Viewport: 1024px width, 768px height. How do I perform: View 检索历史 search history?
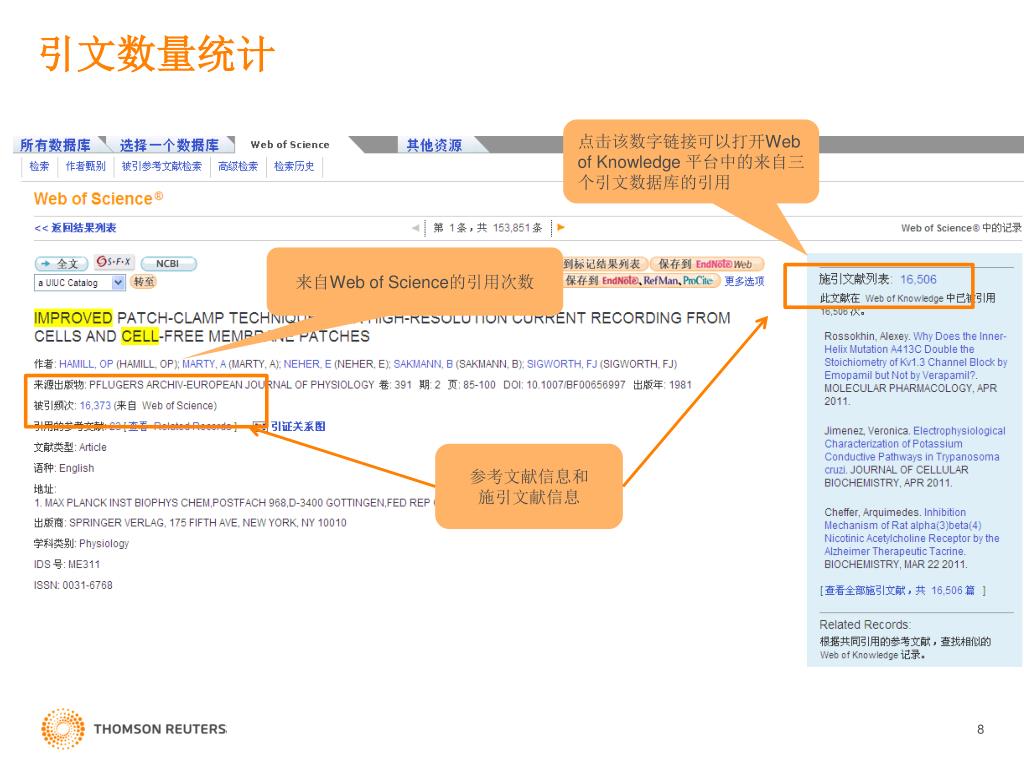pos(294,167)
